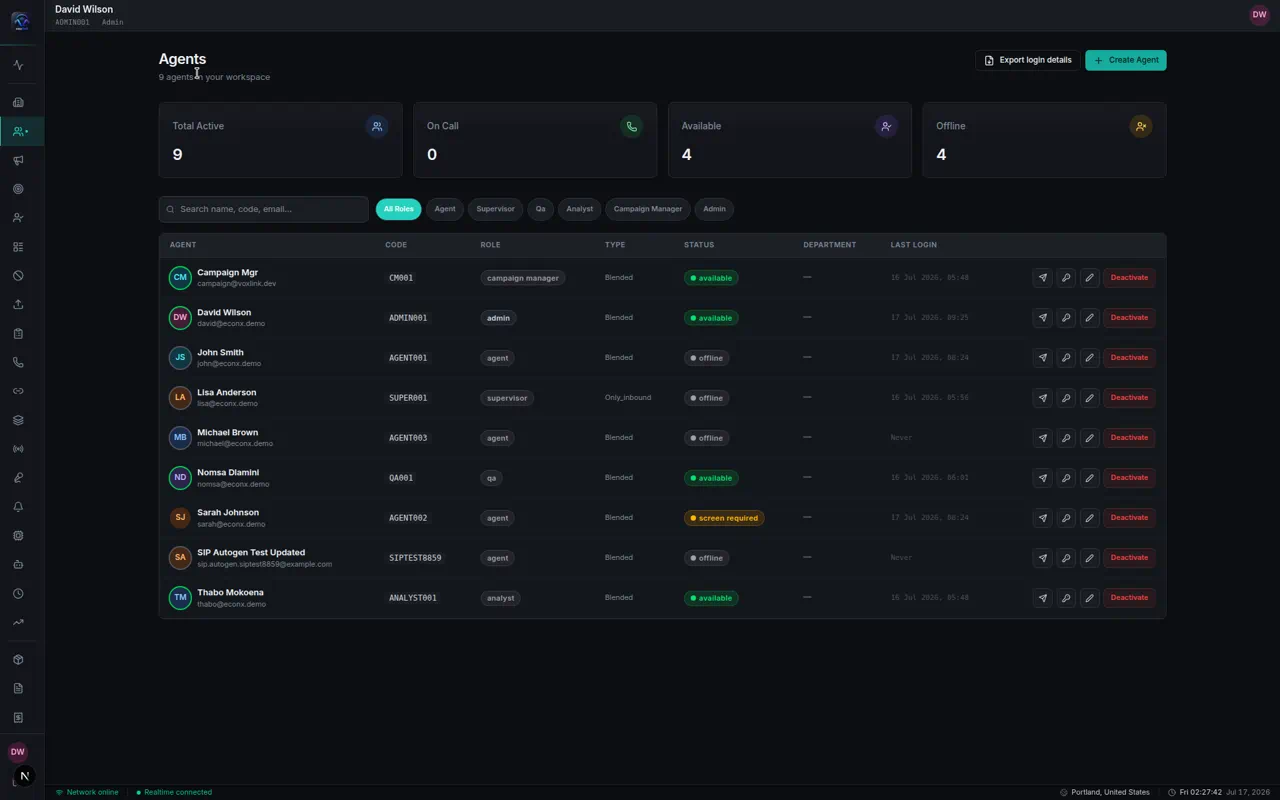Open the megaphone campaigns icon in sidebar
1280x800 pixels.
click(x=18, y=160)
